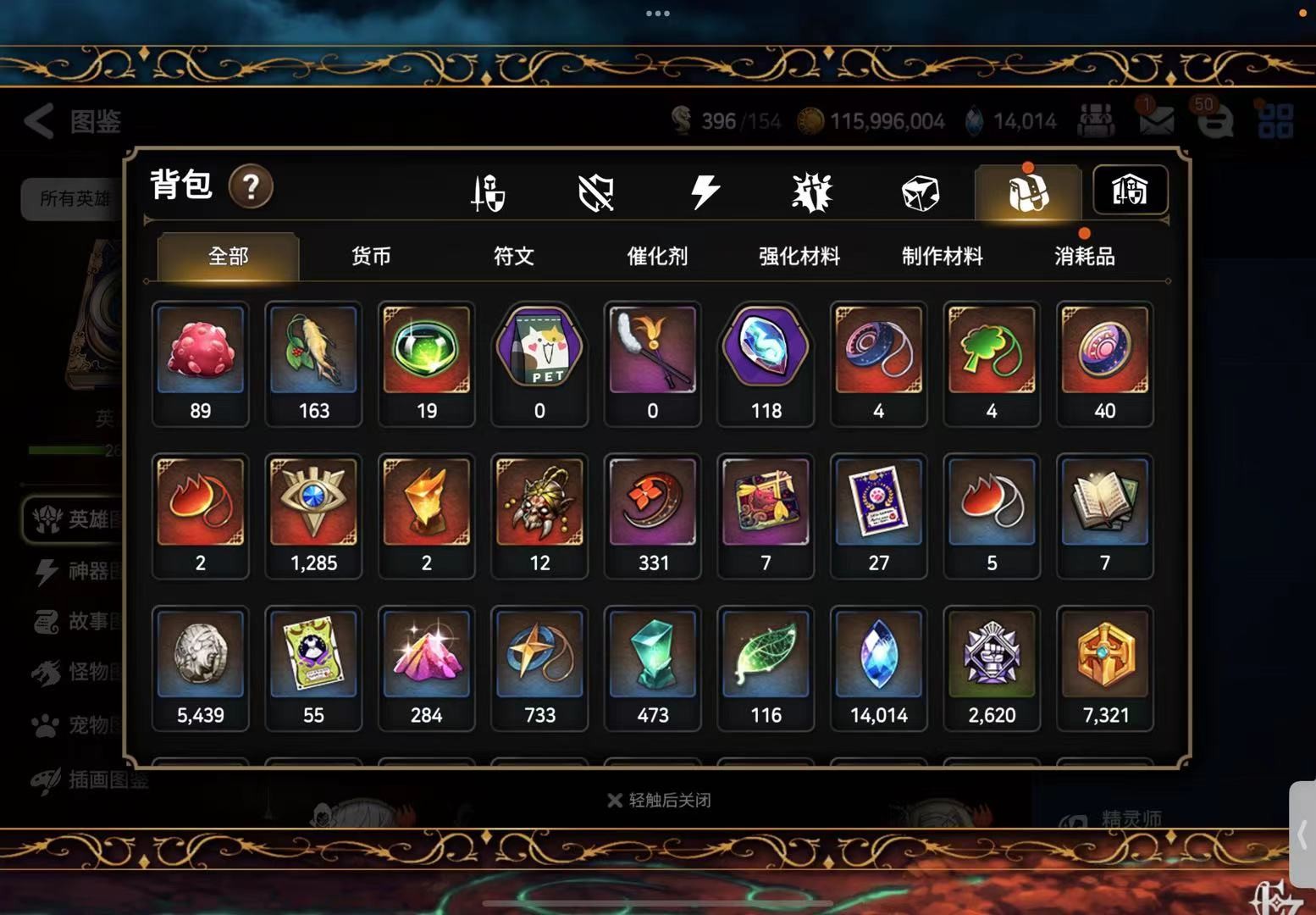Select the spiky burst category icon
Image resolution: width=1316 pixels, height=915 pixels.
pos(812,192)
